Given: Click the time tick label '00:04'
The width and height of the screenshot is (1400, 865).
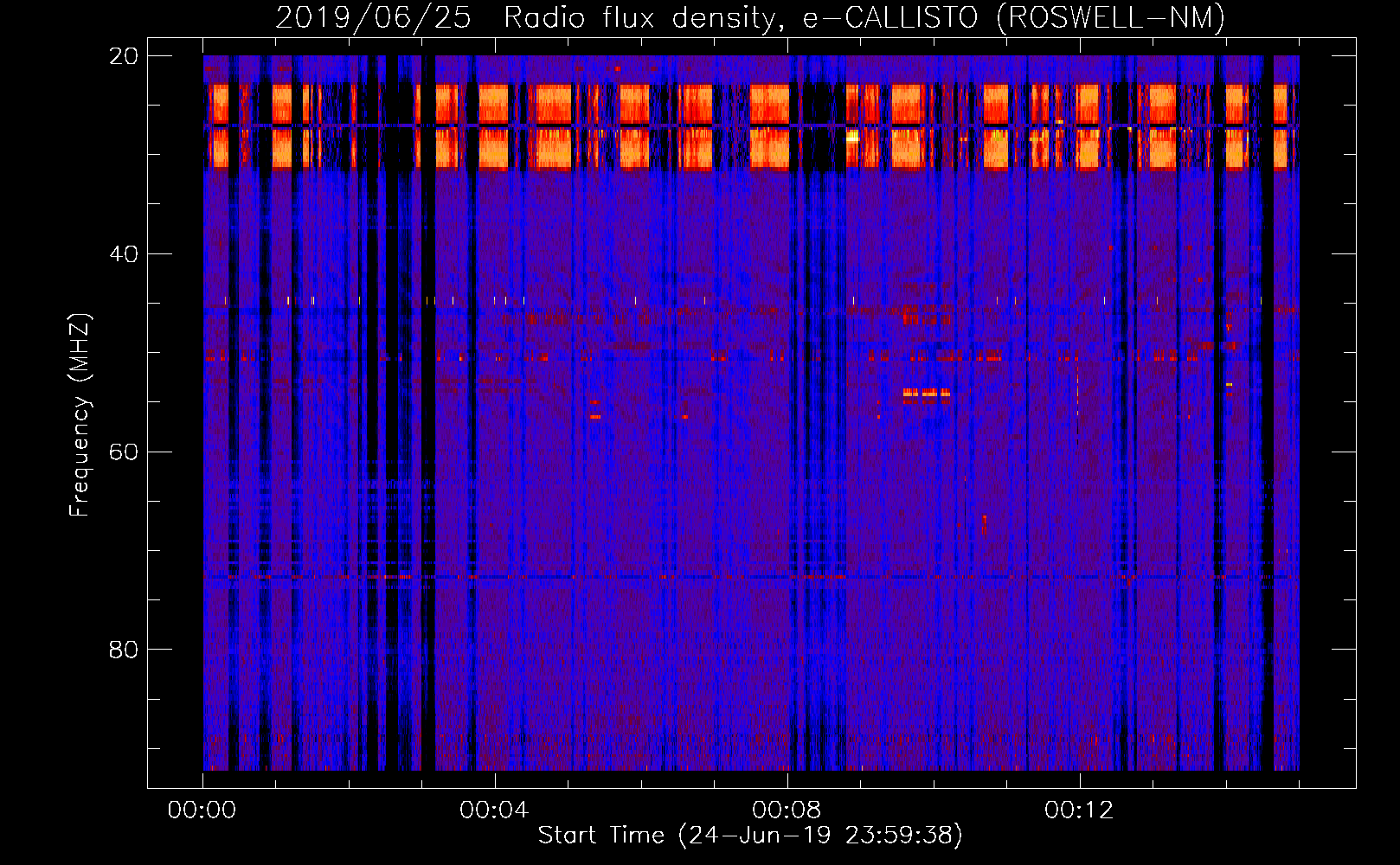Looking at the screenshot, I should click(x=494, y=811).
